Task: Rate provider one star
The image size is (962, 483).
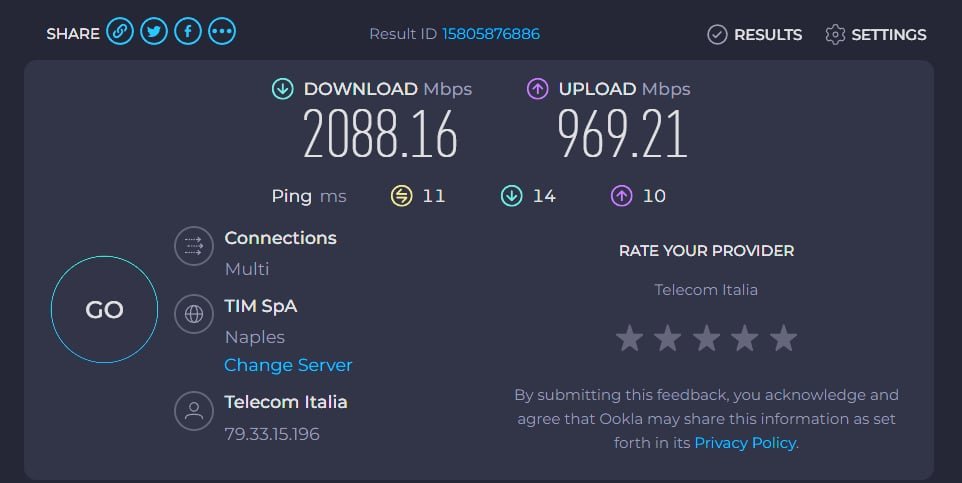Action: click(x=629, y=338)
